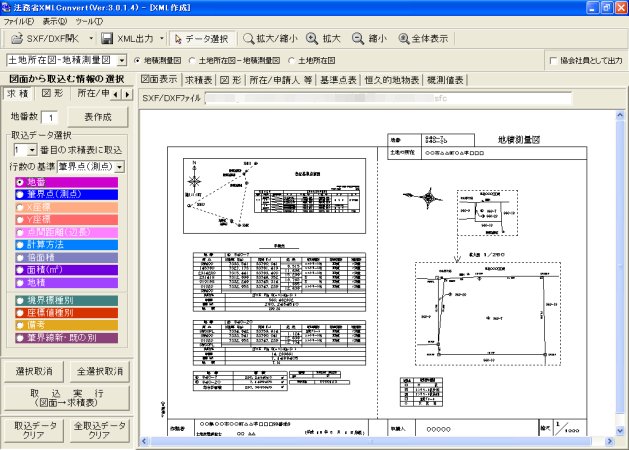This screenshot has height=450, width=629.
Task: Select the 筆界点(測点) radio option
Action: point(20,195)
